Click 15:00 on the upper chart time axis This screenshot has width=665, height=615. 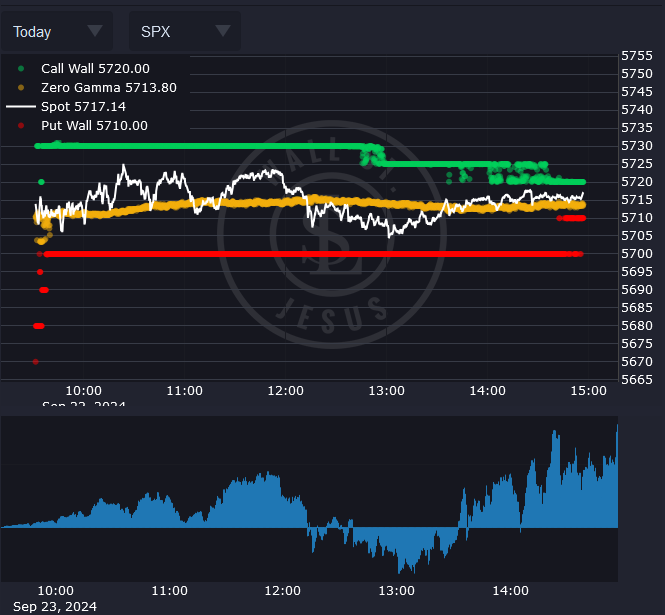click(x=588, y=391)
